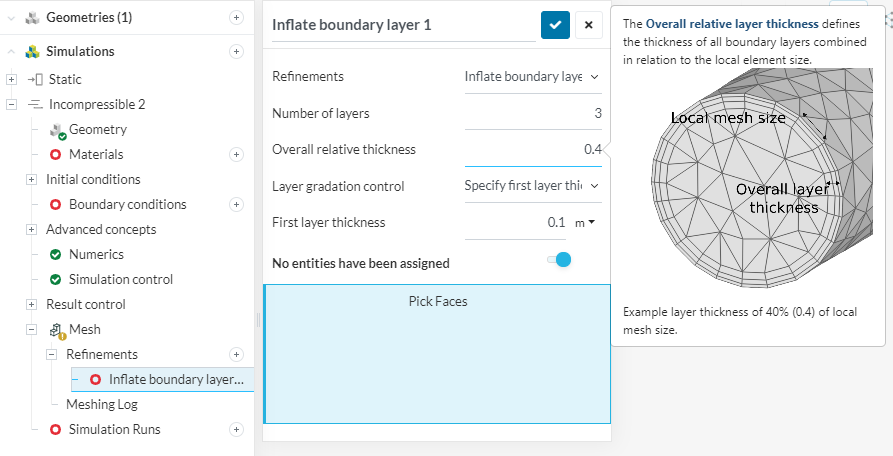Expand the Static simulation node
The image size is (893, 456).
tap(12, 79)
